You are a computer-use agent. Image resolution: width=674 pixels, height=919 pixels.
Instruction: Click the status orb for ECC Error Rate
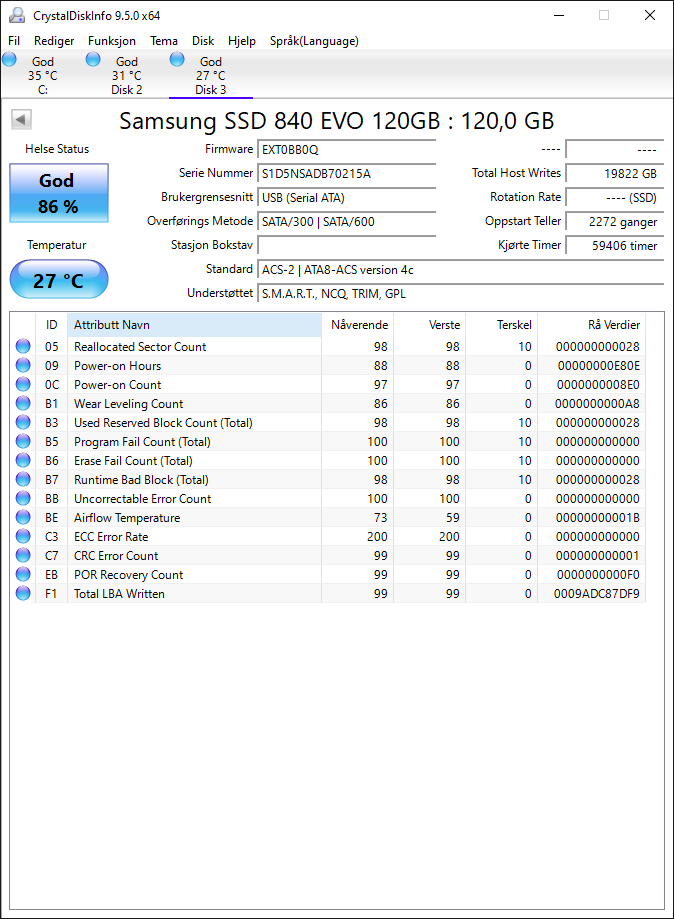click(x=23, y=536)
